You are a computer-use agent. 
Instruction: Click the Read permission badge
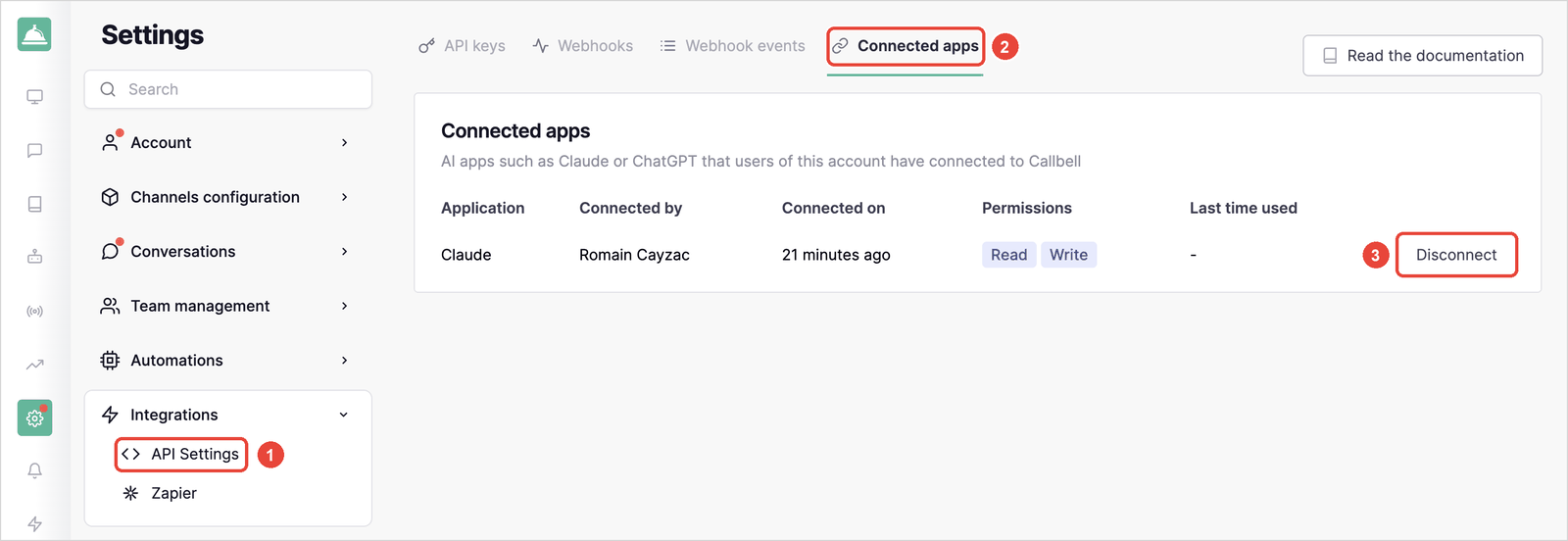tap(1008, 255)
